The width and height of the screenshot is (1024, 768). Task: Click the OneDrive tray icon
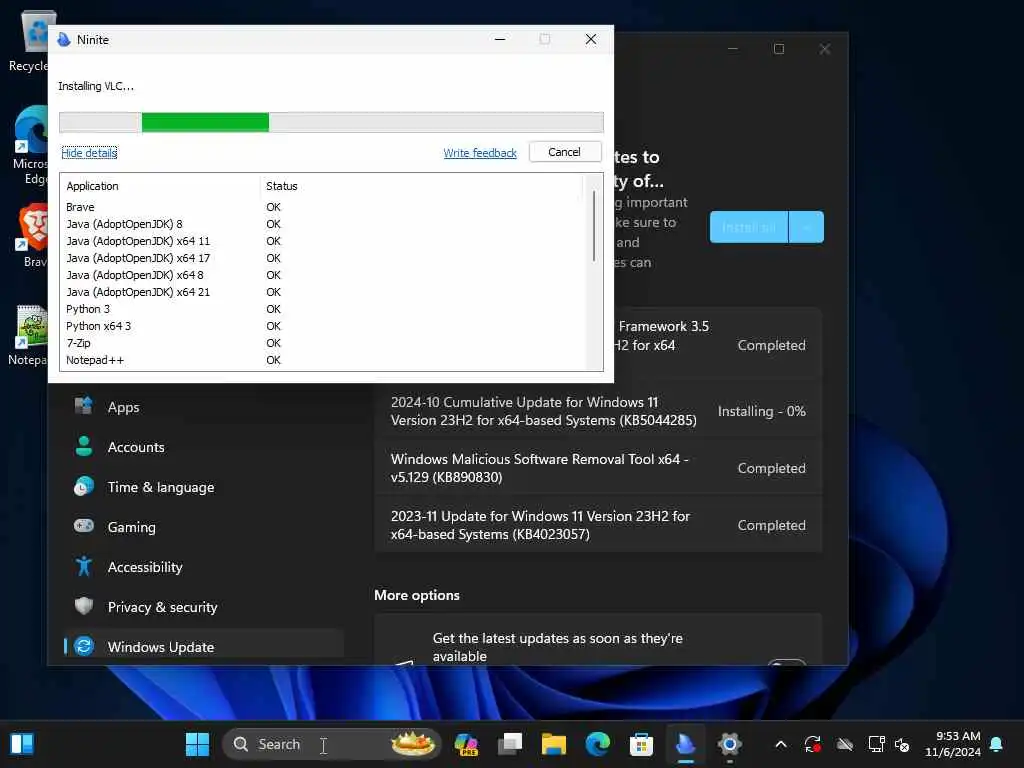tap(844, 744)
